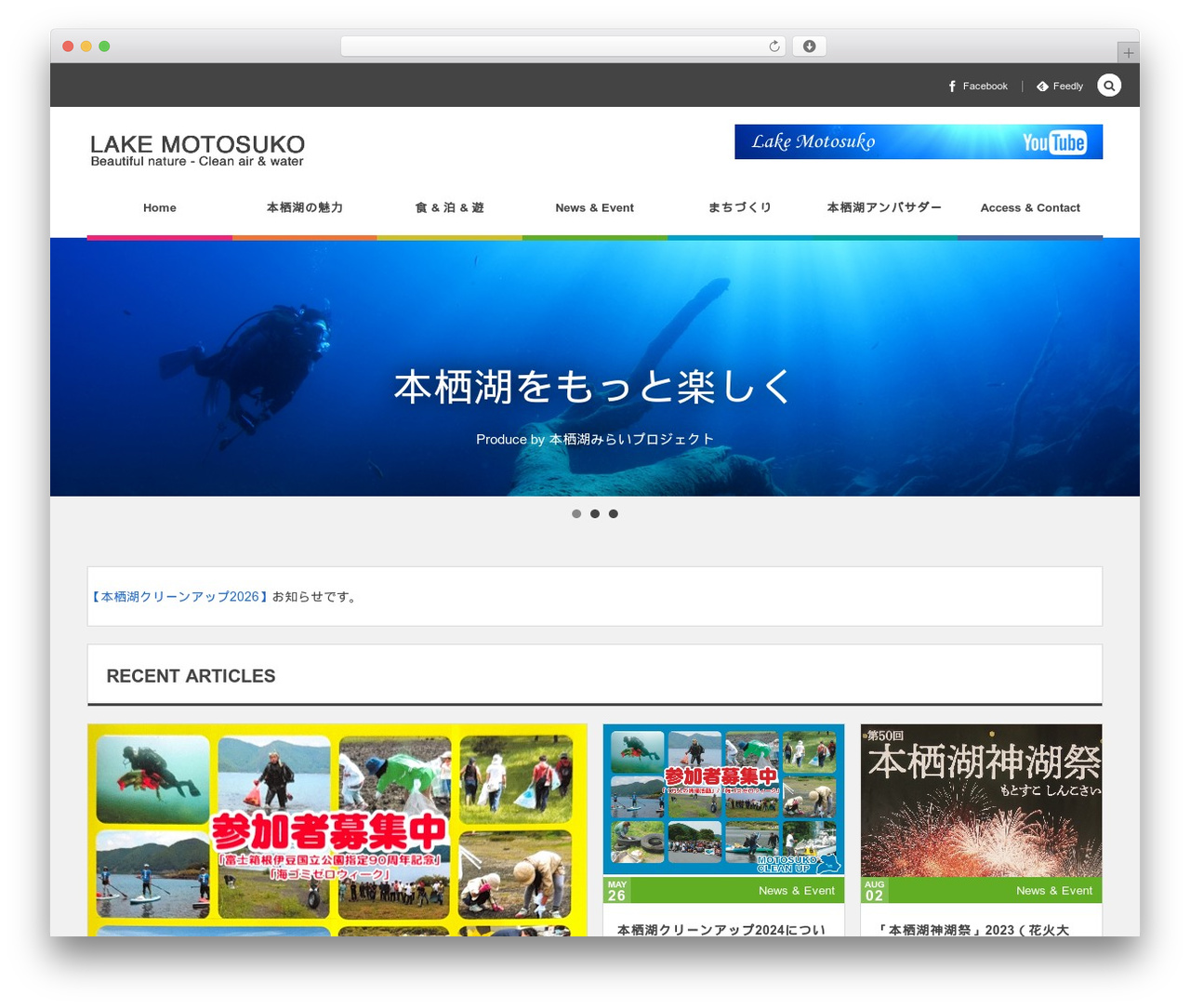The width and height of the screenshot is (1190, 1008).
Task: Open the 本栖湖クリーンアップ2026 announcement link
Action: 179,596
